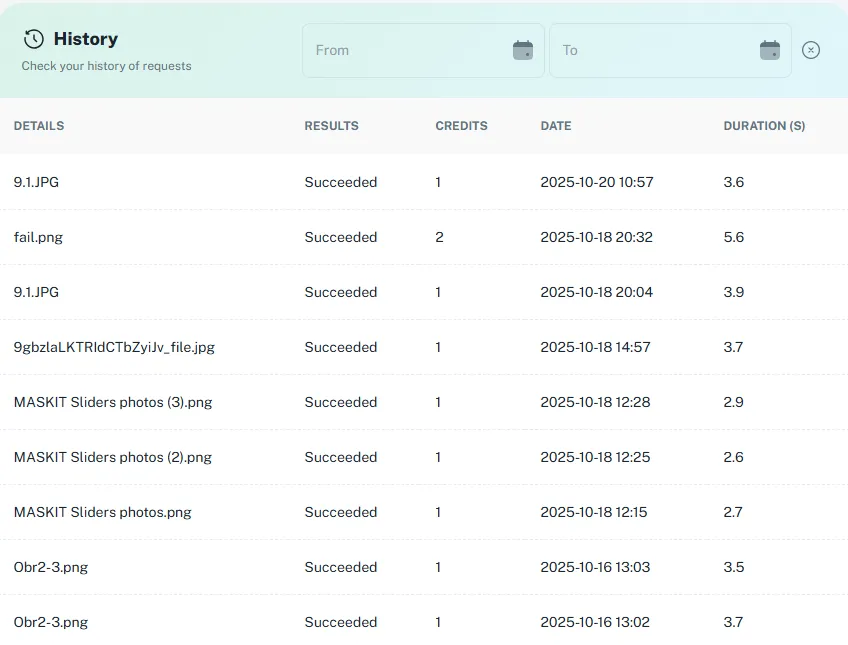Screen dimensions: 848x645
Task: Click the DURATION (S) column header
Action: [x=764, y=126]
